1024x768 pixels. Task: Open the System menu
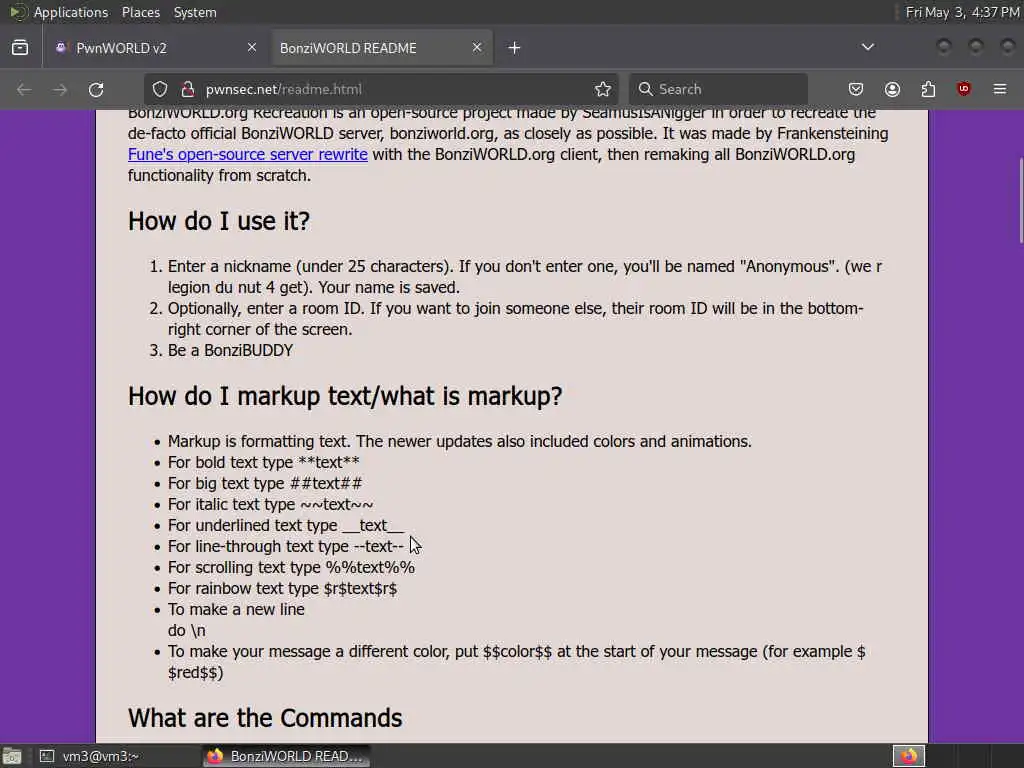tap(195, 12)
